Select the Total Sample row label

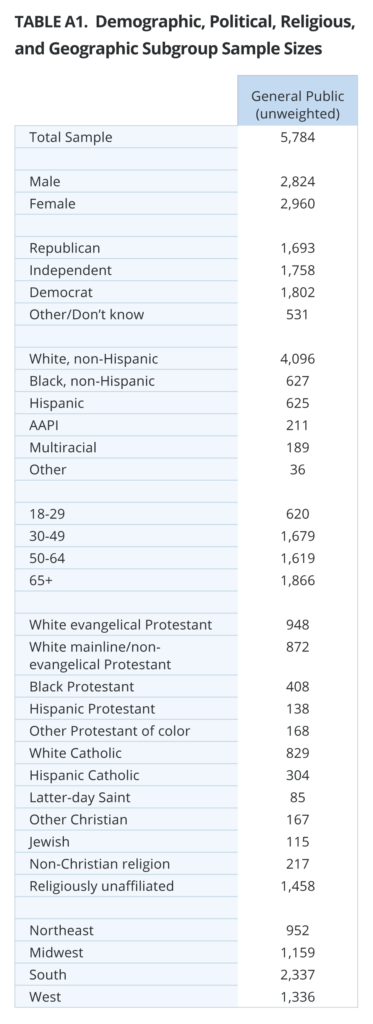pyautogui.click(x=71, y=137)
